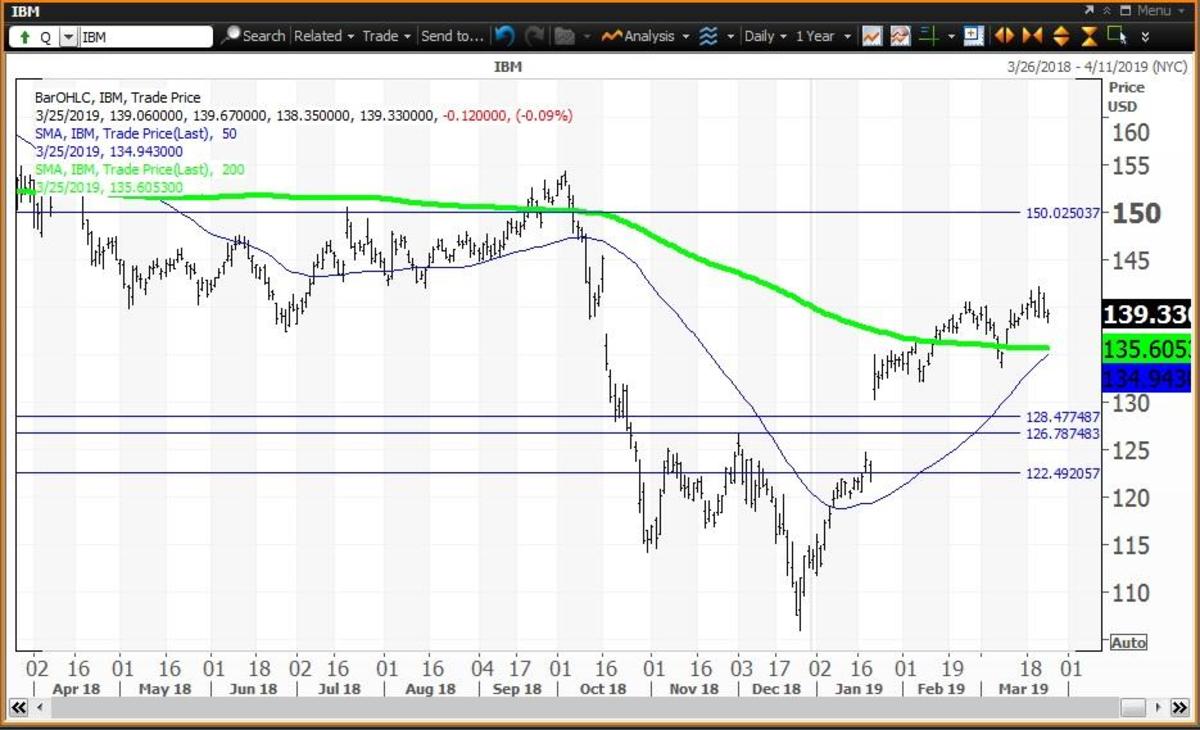1200x730 pixels.
Task: Click the blue Undo arrow icon
Action: click(x=506, y=36)
